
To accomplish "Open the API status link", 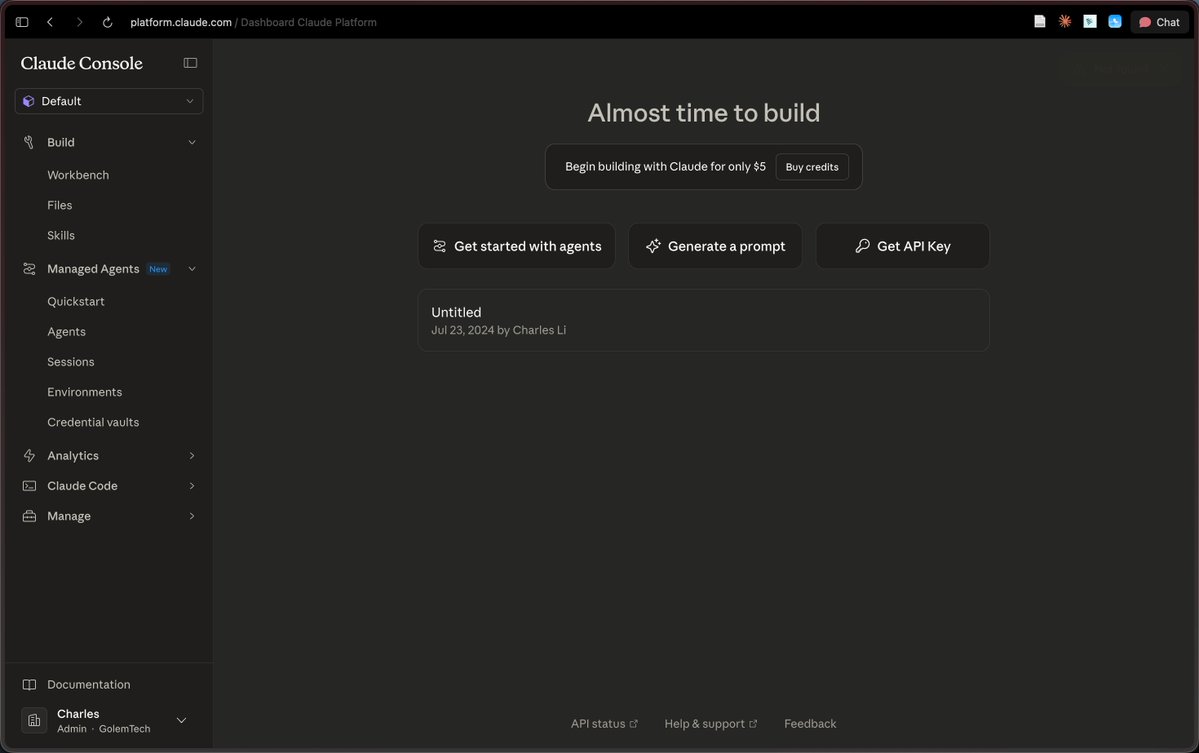I will (604, 723).
